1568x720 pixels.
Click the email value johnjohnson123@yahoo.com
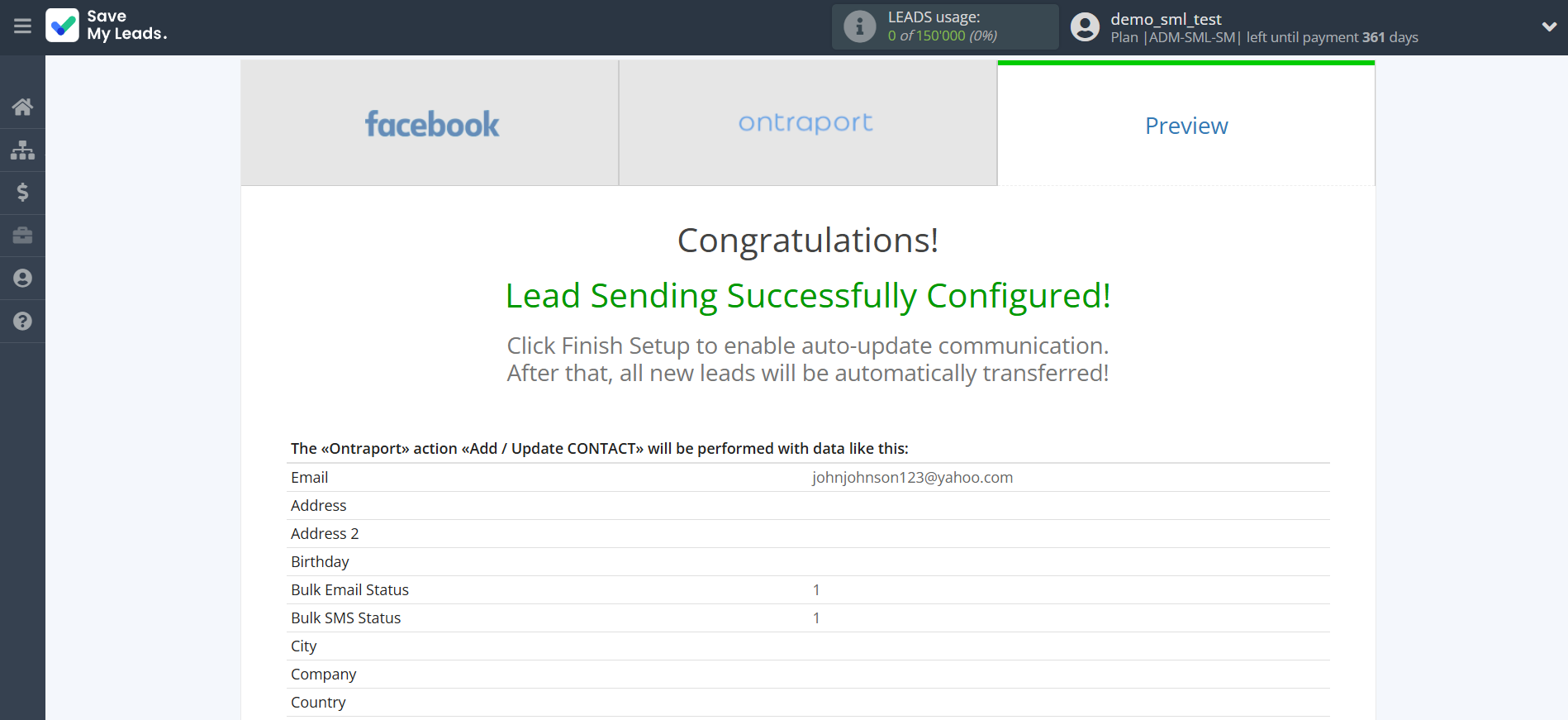click(912, 478)
